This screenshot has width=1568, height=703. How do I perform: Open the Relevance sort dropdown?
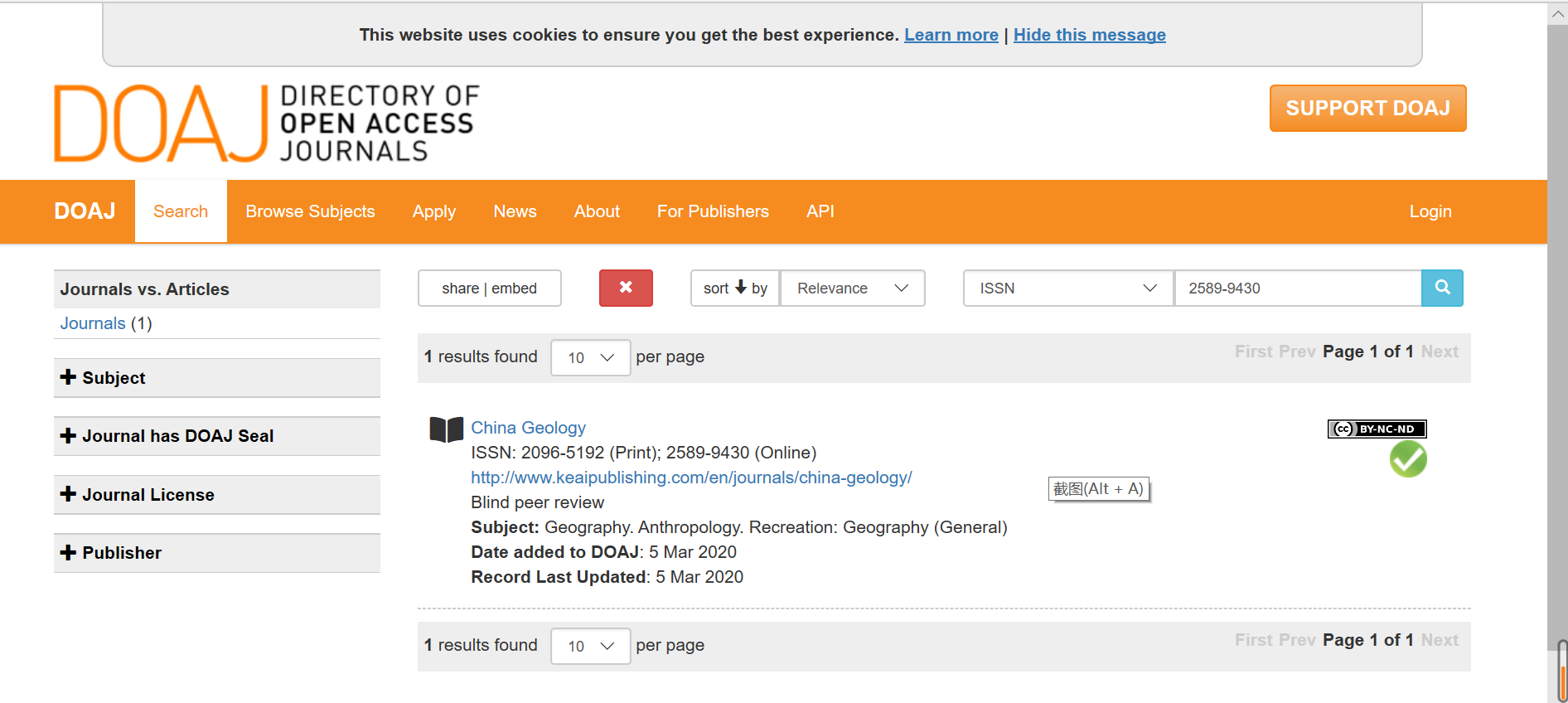[x=853, y=288]
